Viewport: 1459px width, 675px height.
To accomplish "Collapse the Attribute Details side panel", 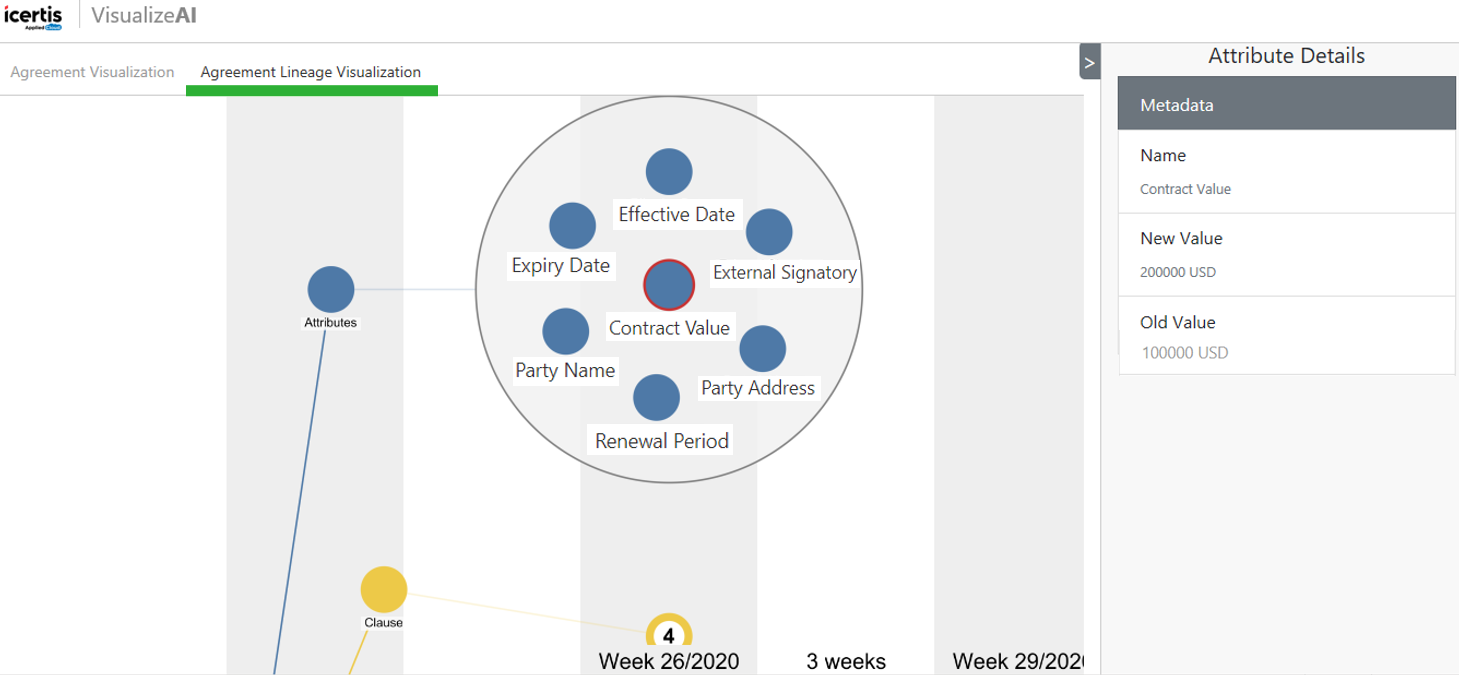I will click(x=1089, y=62).
